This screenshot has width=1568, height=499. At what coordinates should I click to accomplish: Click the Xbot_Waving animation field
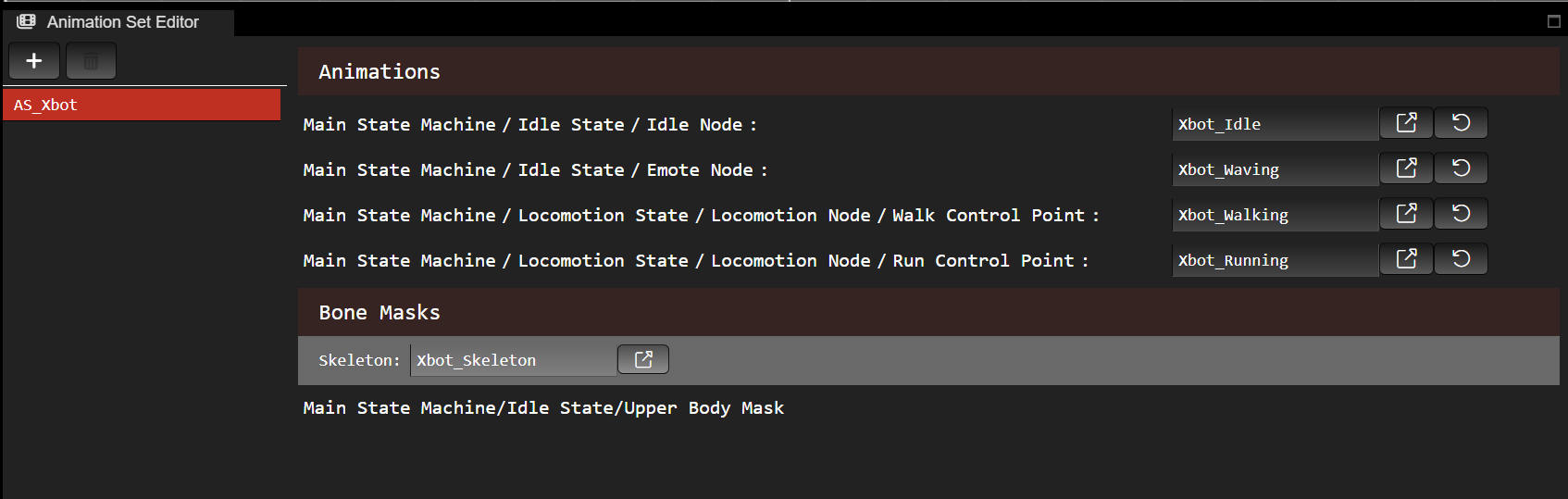[x=1275, y=169]
